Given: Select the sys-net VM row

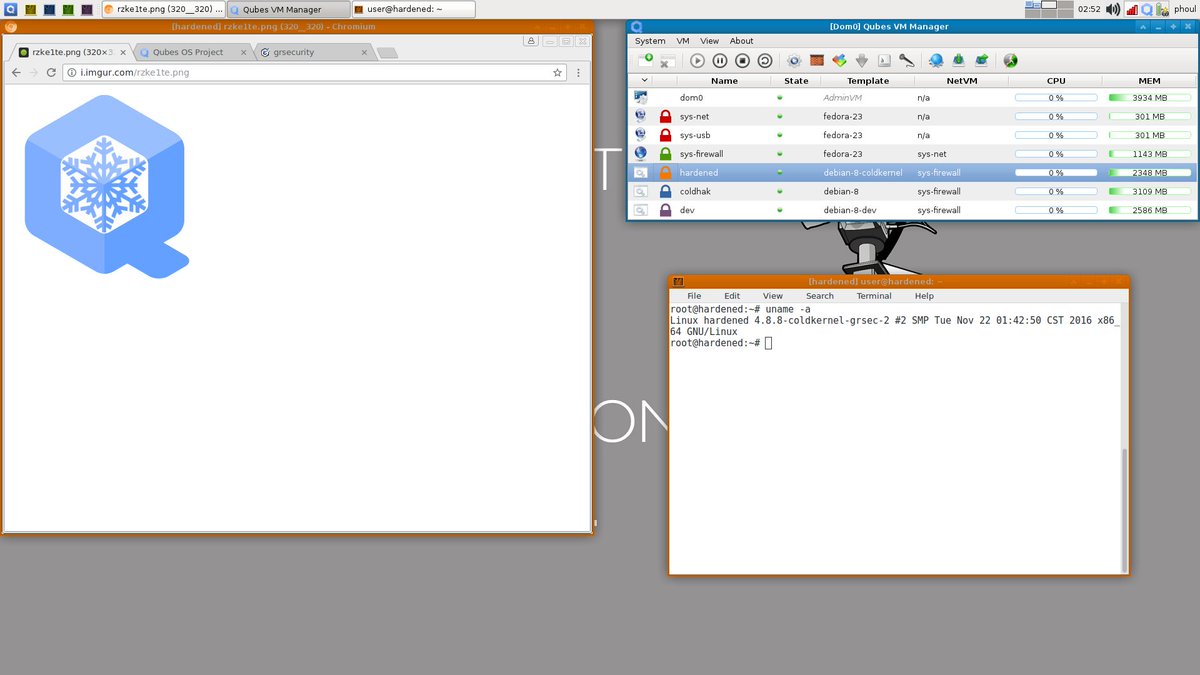Looking at the screenshot, I should click(912, 116).
